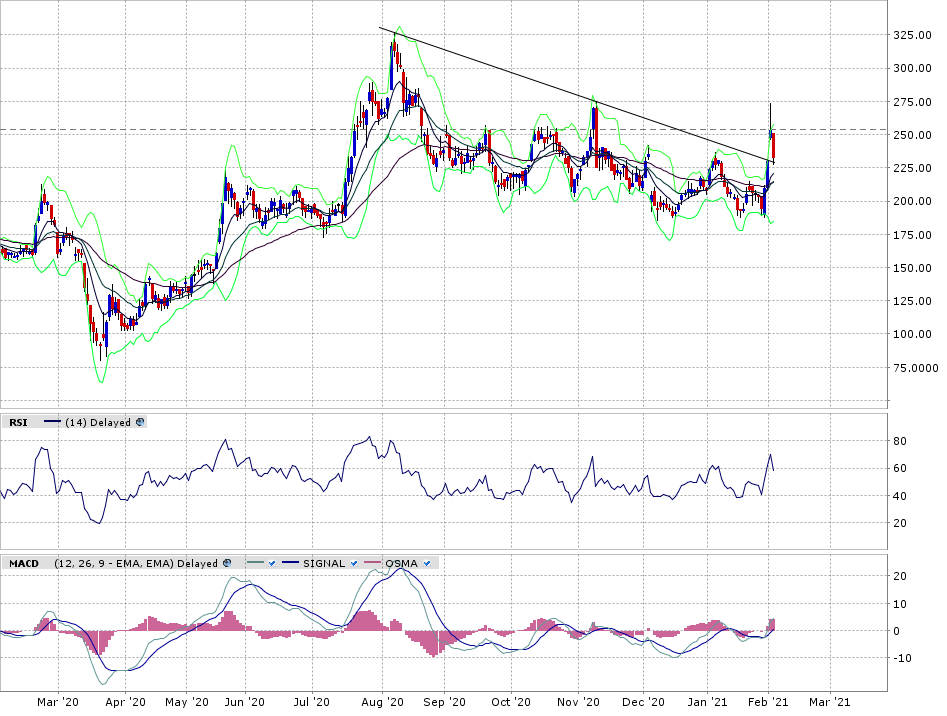Click the OSMA legend text label
Screen dimensions: 947x716
(402, 564)
